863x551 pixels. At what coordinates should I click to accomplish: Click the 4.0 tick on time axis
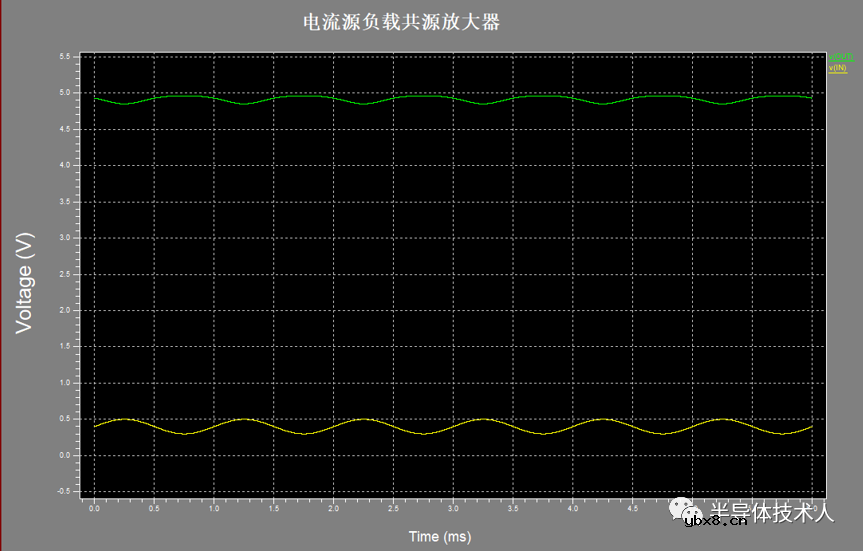(x=572, y=509)
